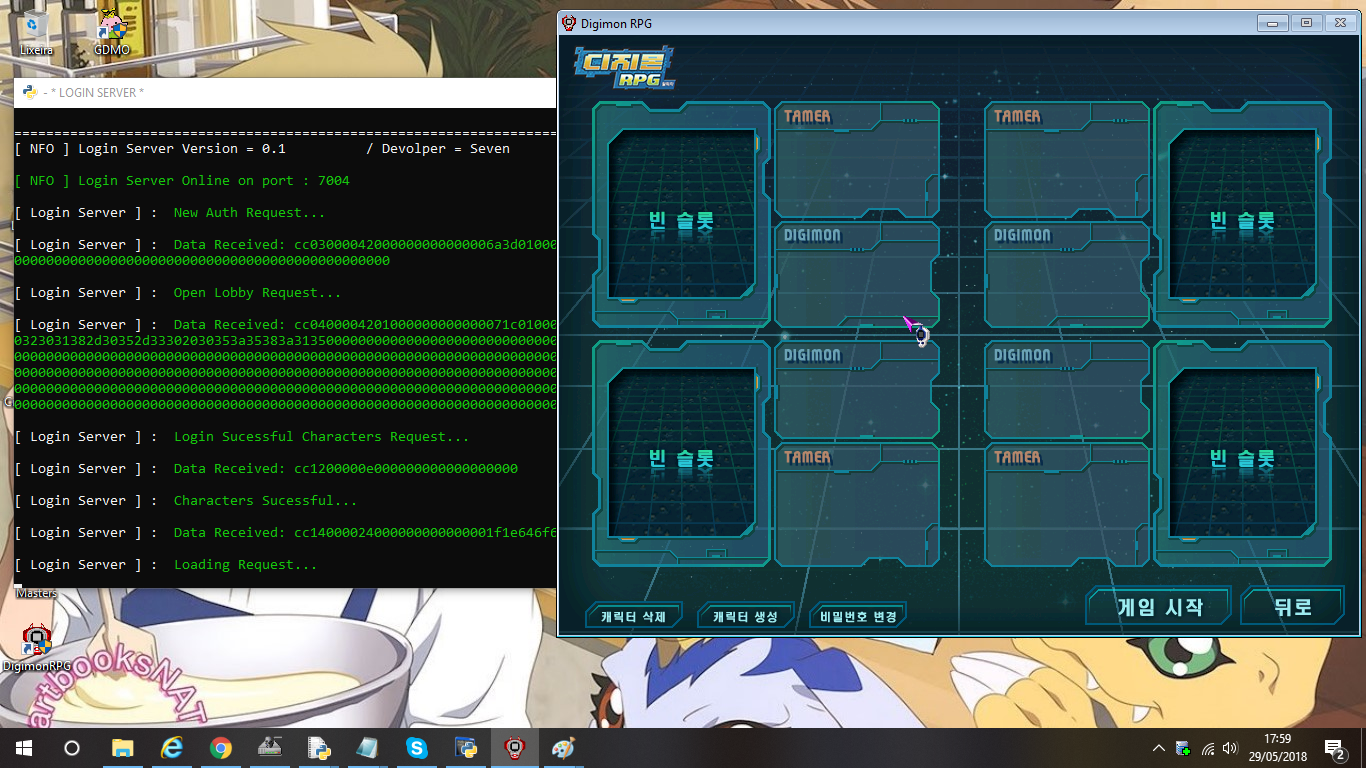Click the 캐릭터 삭제 (delete character) button
Image resolution: width=1366 pixels, height=768 pixels.
(x=634, y=617)
